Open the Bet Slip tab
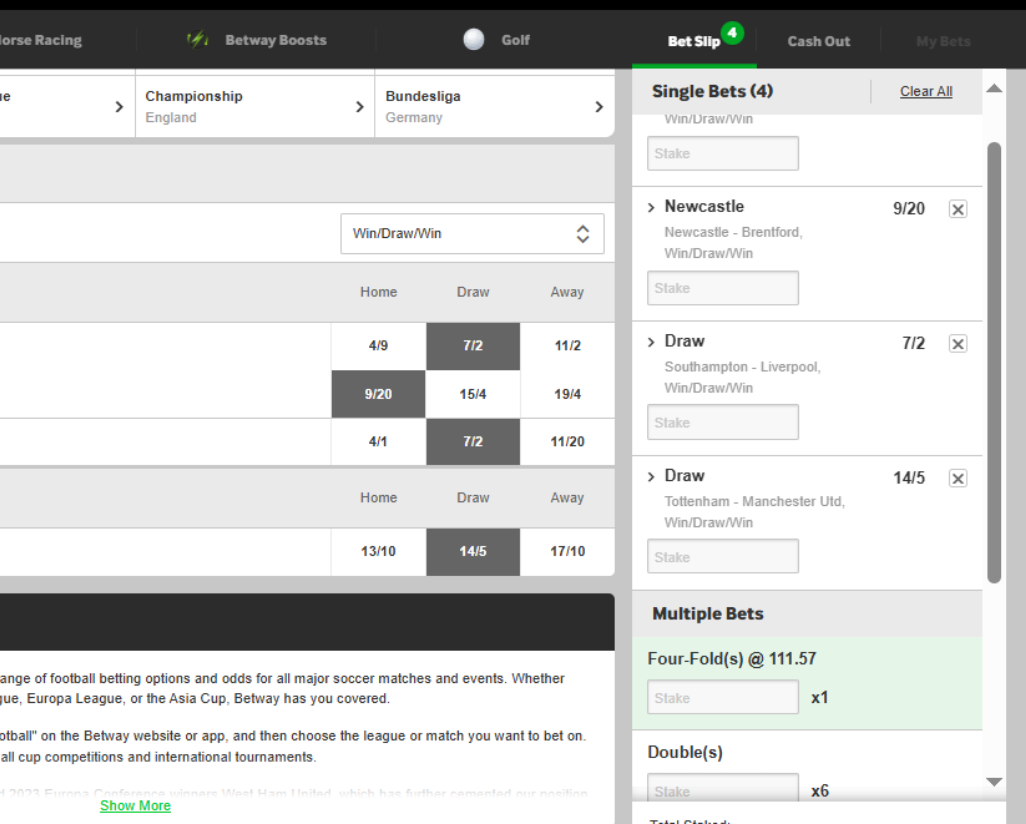Image resolution: width=1026 pixels, height=824 pixels. tap(694, 41)
